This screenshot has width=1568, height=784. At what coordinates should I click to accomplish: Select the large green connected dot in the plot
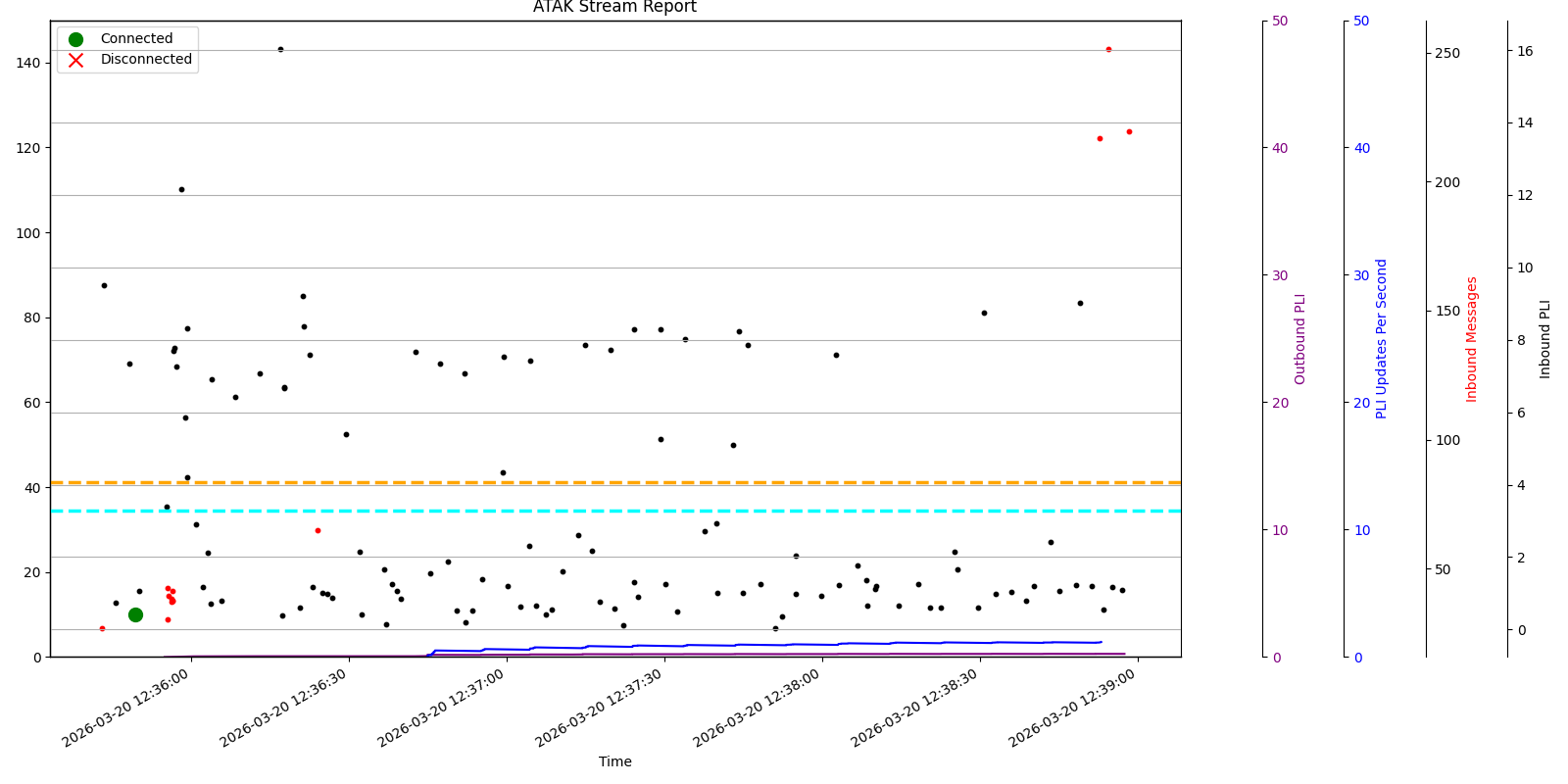[x=135, y=614]
